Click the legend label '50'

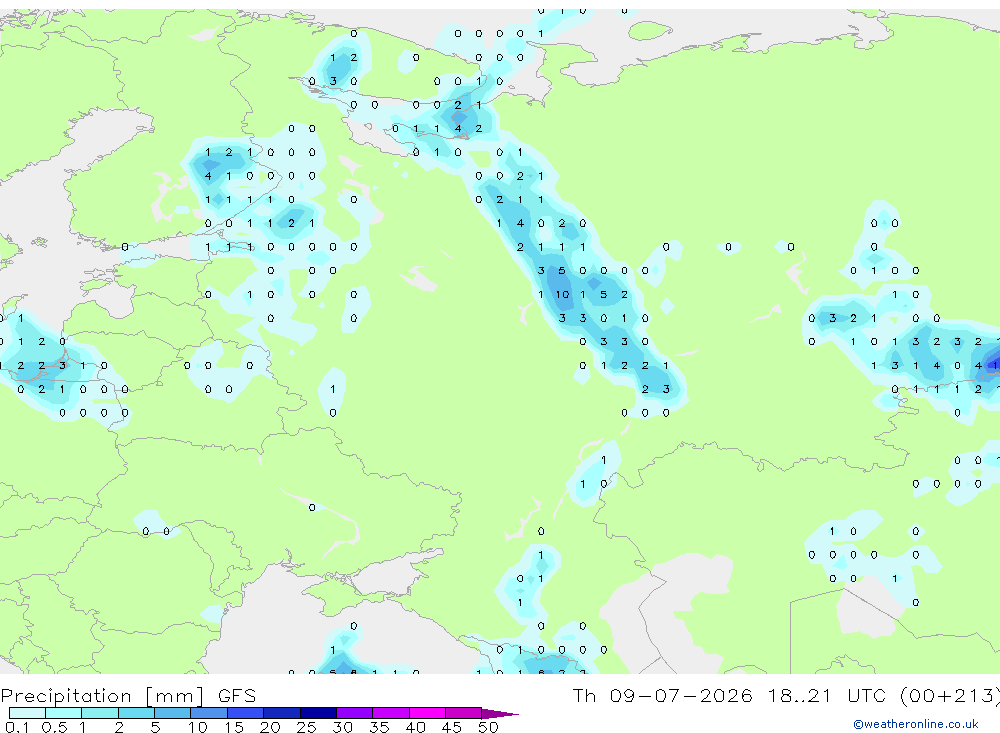[x=489, y=727]
